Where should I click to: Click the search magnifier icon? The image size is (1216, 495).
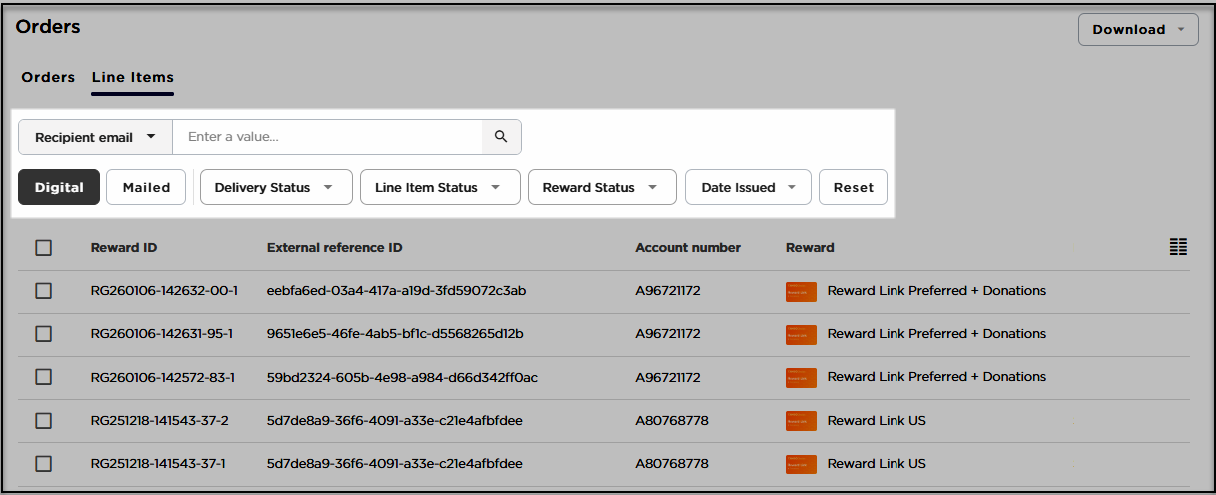(501, 137)
